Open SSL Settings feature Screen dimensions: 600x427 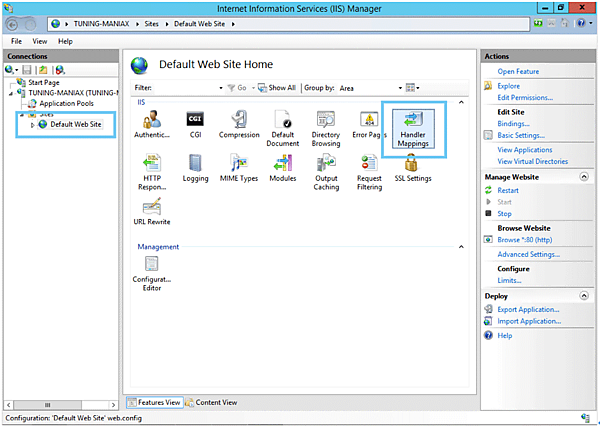point(412,166)
